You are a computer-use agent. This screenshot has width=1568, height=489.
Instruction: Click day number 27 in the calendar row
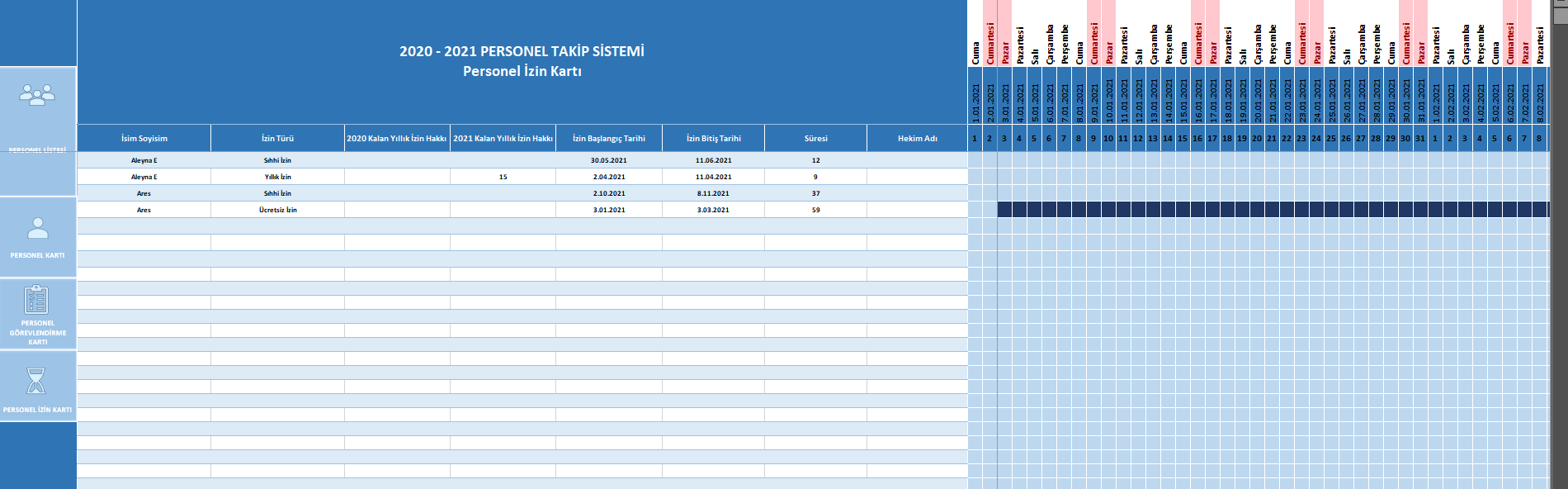(1361, 138)
